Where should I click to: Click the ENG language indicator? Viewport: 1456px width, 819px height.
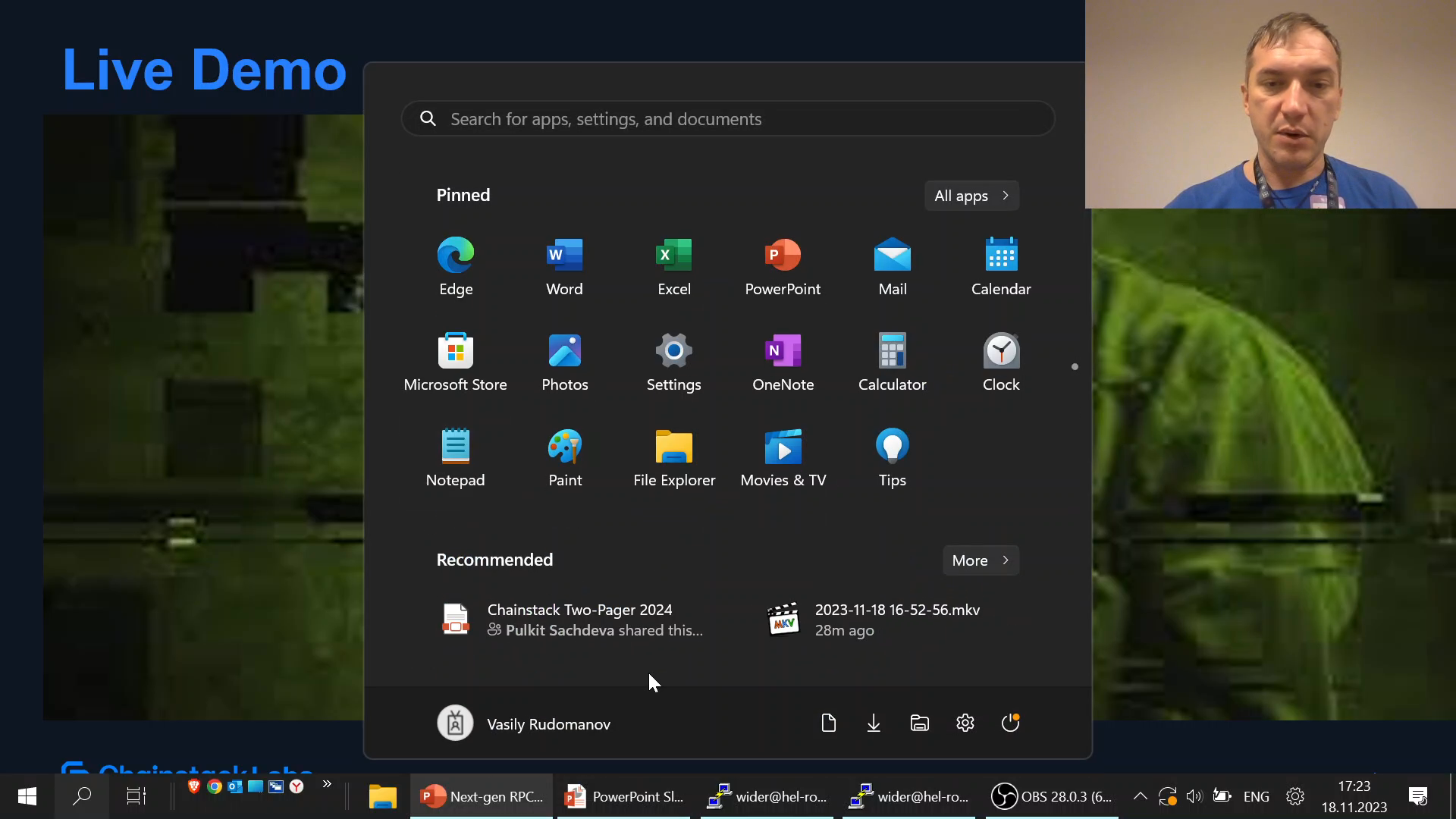1257,796
